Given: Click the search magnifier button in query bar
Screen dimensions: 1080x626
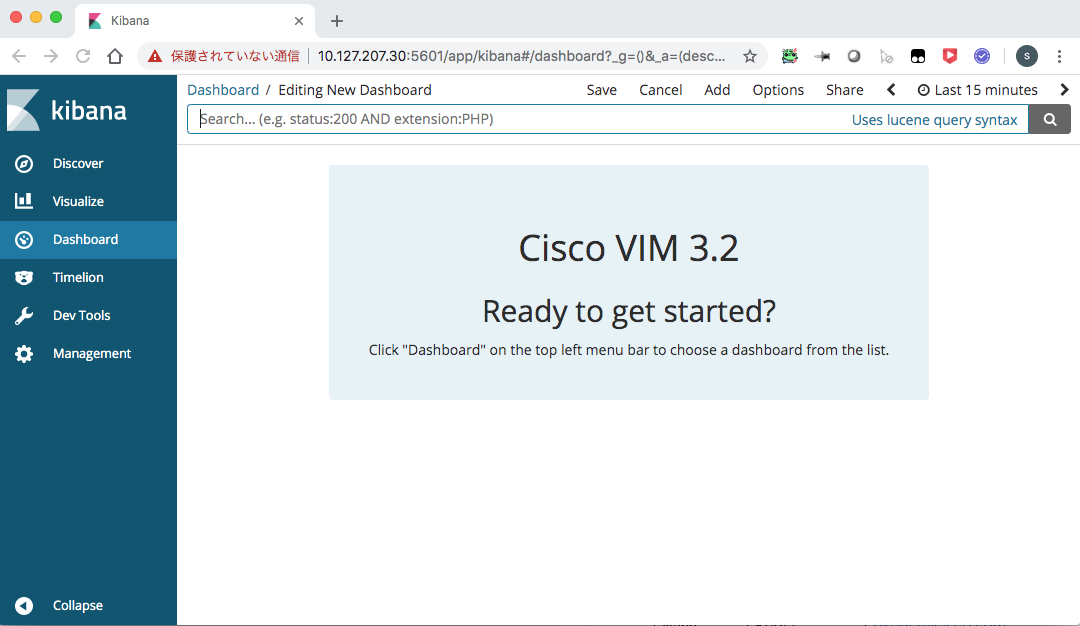Looking at the screenshot, I should click(1049, 119).
